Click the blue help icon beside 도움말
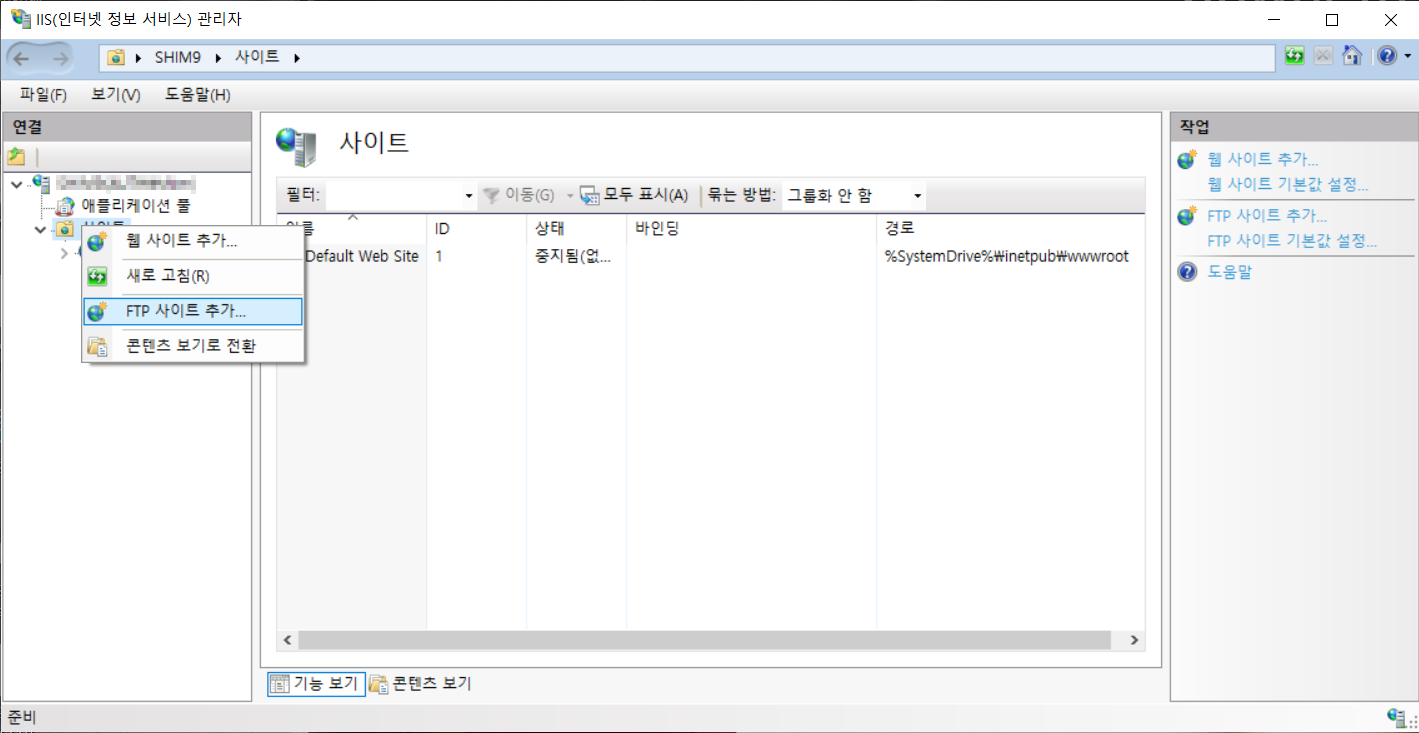The height and width of the screenshot is (733, 1419). (1187, 272)
